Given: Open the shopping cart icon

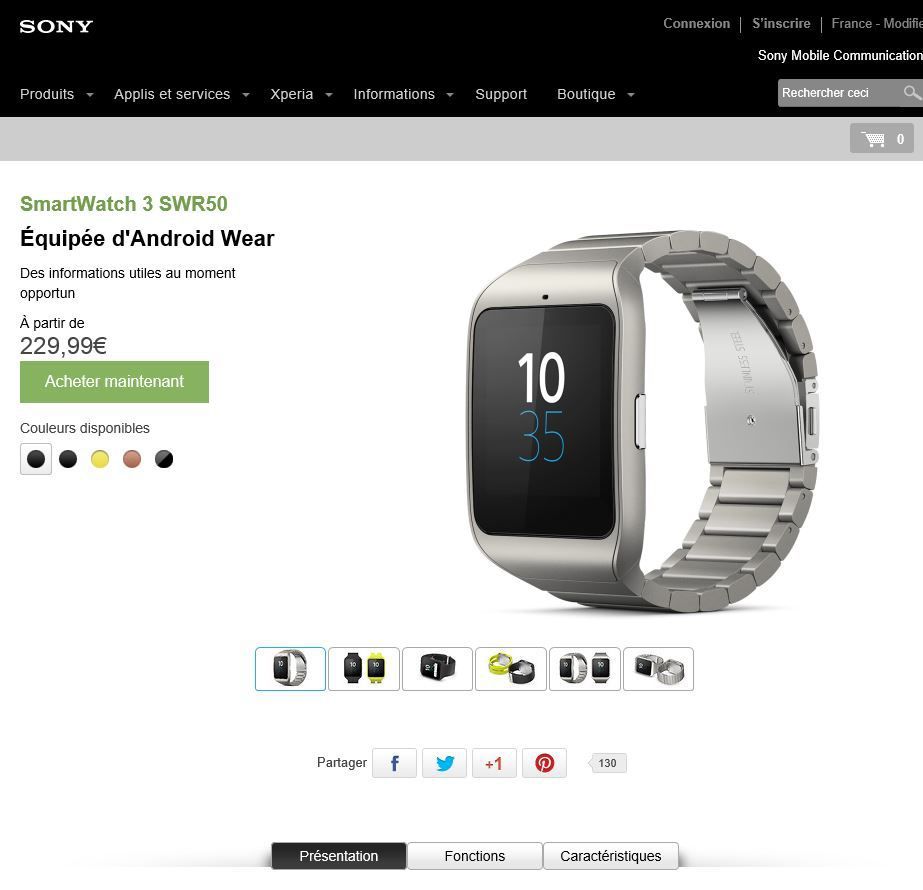Looking at the screenshot, I should [x=881, y=138].
